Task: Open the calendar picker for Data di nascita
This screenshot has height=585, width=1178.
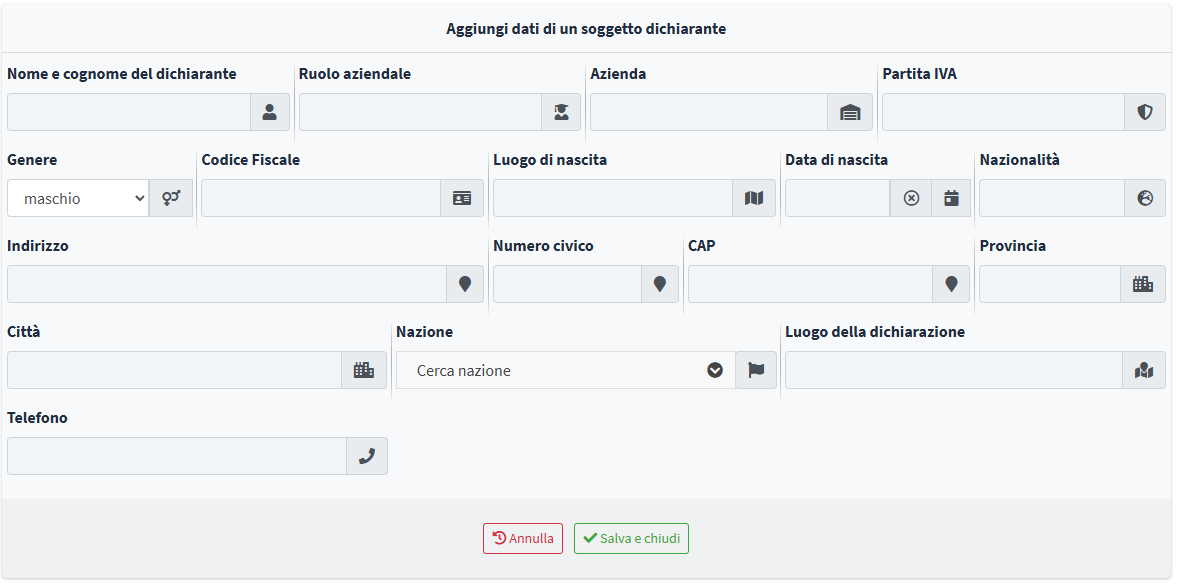Action: (x=951, y=198)
